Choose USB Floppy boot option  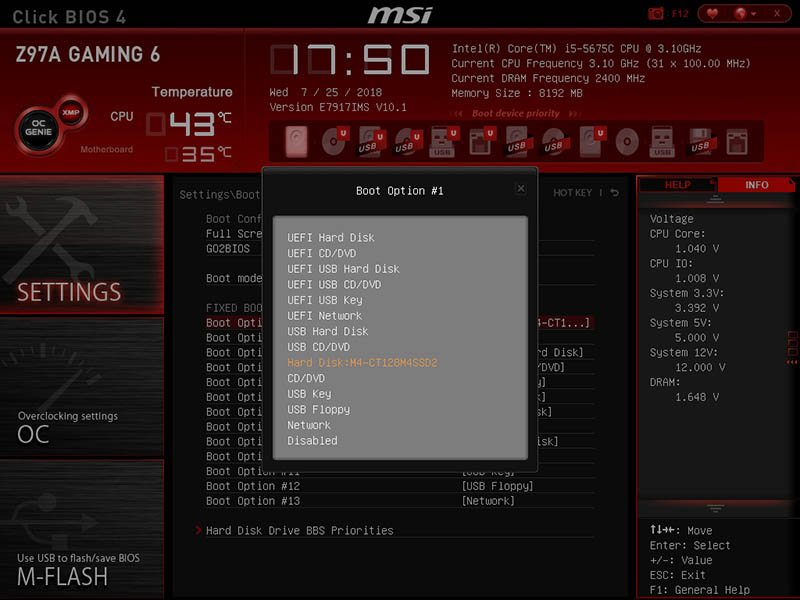pos(318,410)
